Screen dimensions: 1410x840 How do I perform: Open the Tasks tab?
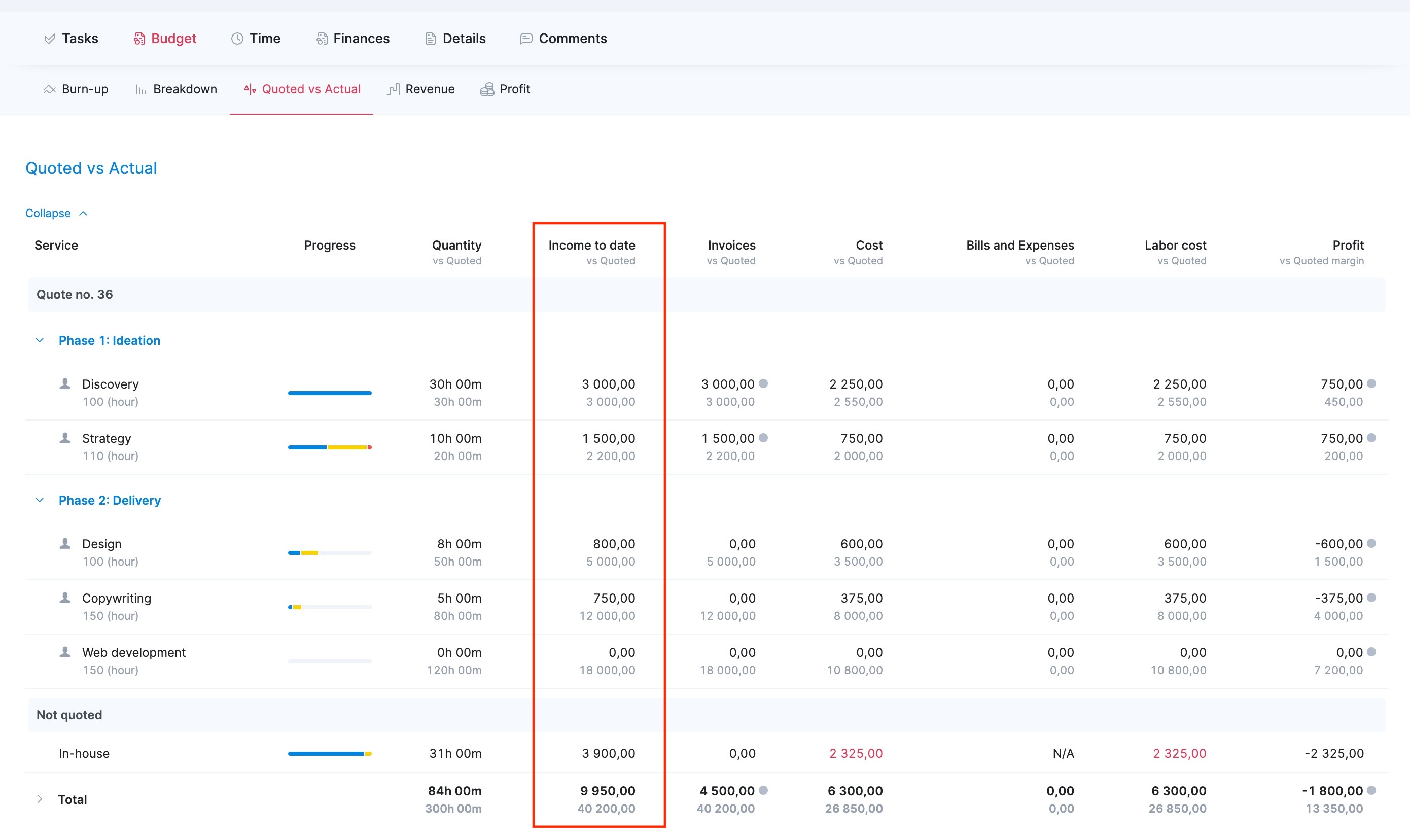(x=72, y=39)
